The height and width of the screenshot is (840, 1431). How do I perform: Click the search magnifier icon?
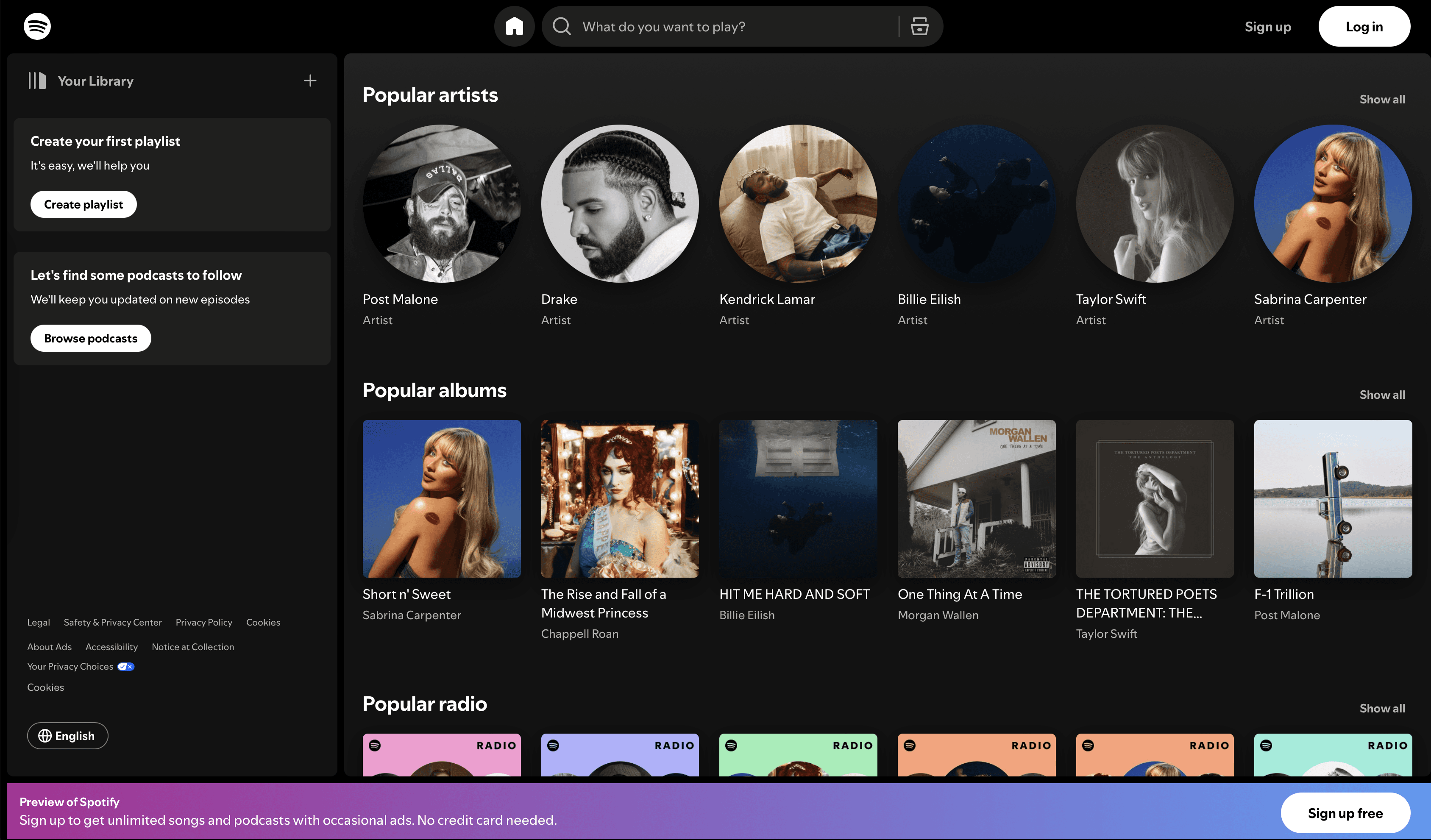pyautogui.click(x=562, y=26)
